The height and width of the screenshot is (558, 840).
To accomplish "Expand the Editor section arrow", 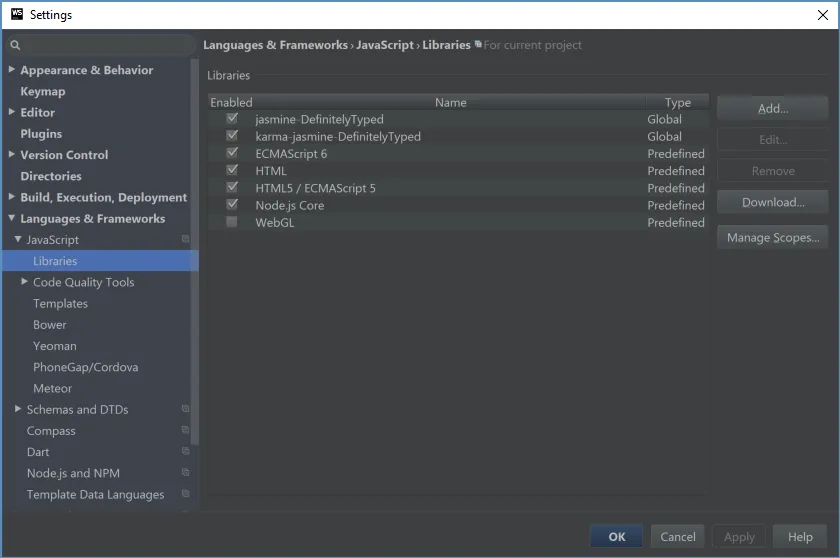I will (12, 111).
